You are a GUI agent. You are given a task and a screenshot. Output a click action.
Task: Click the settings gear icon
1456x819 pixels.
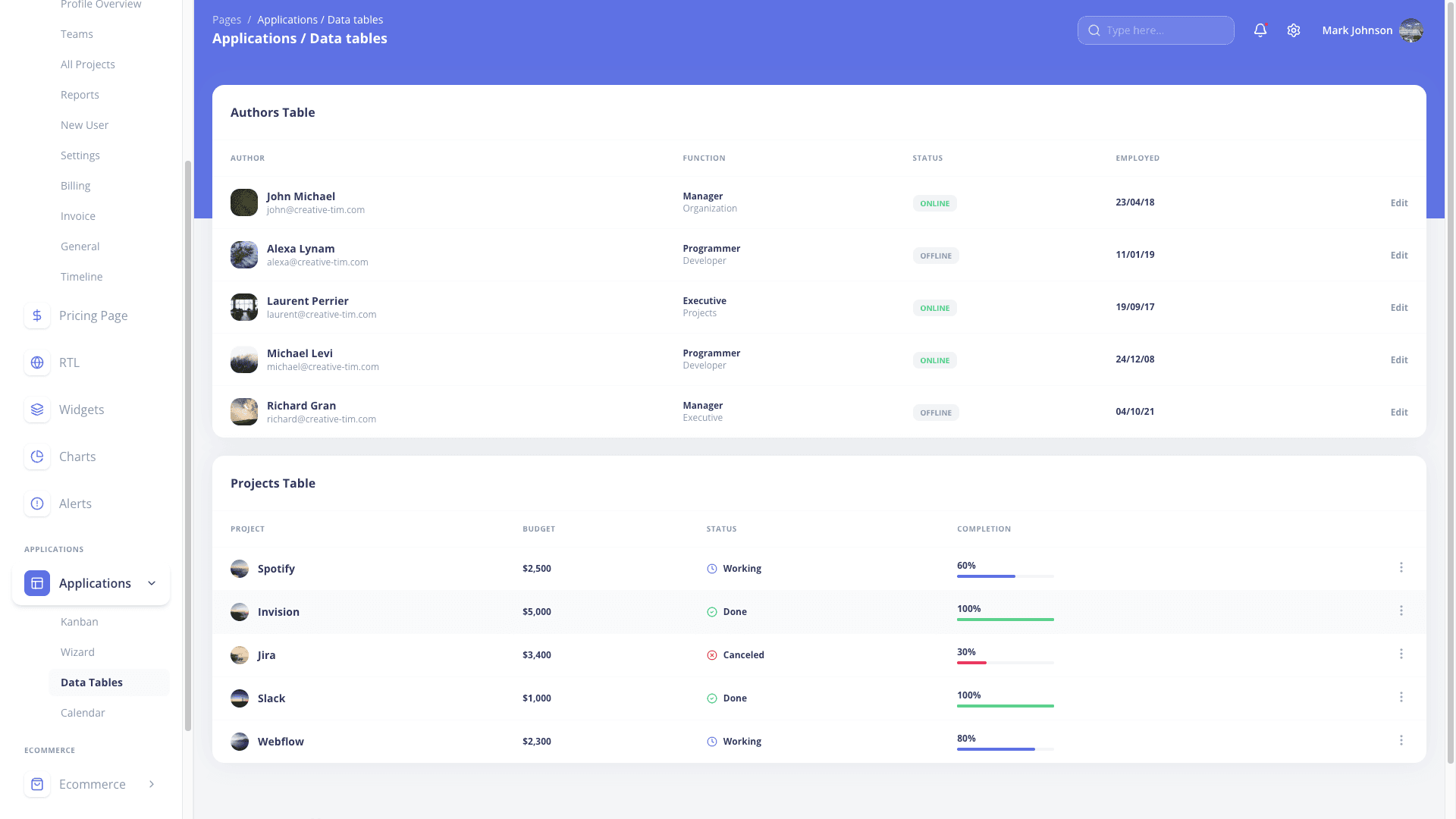point(1293,30)
